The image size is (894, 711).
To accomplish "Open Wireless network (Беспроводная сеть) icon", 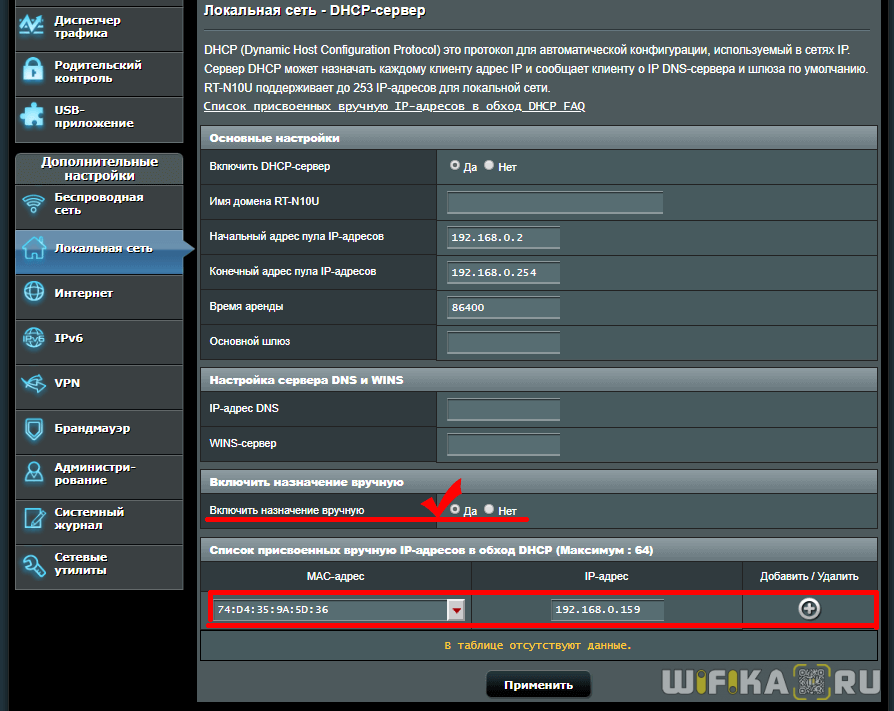I will tap(34, 204).
